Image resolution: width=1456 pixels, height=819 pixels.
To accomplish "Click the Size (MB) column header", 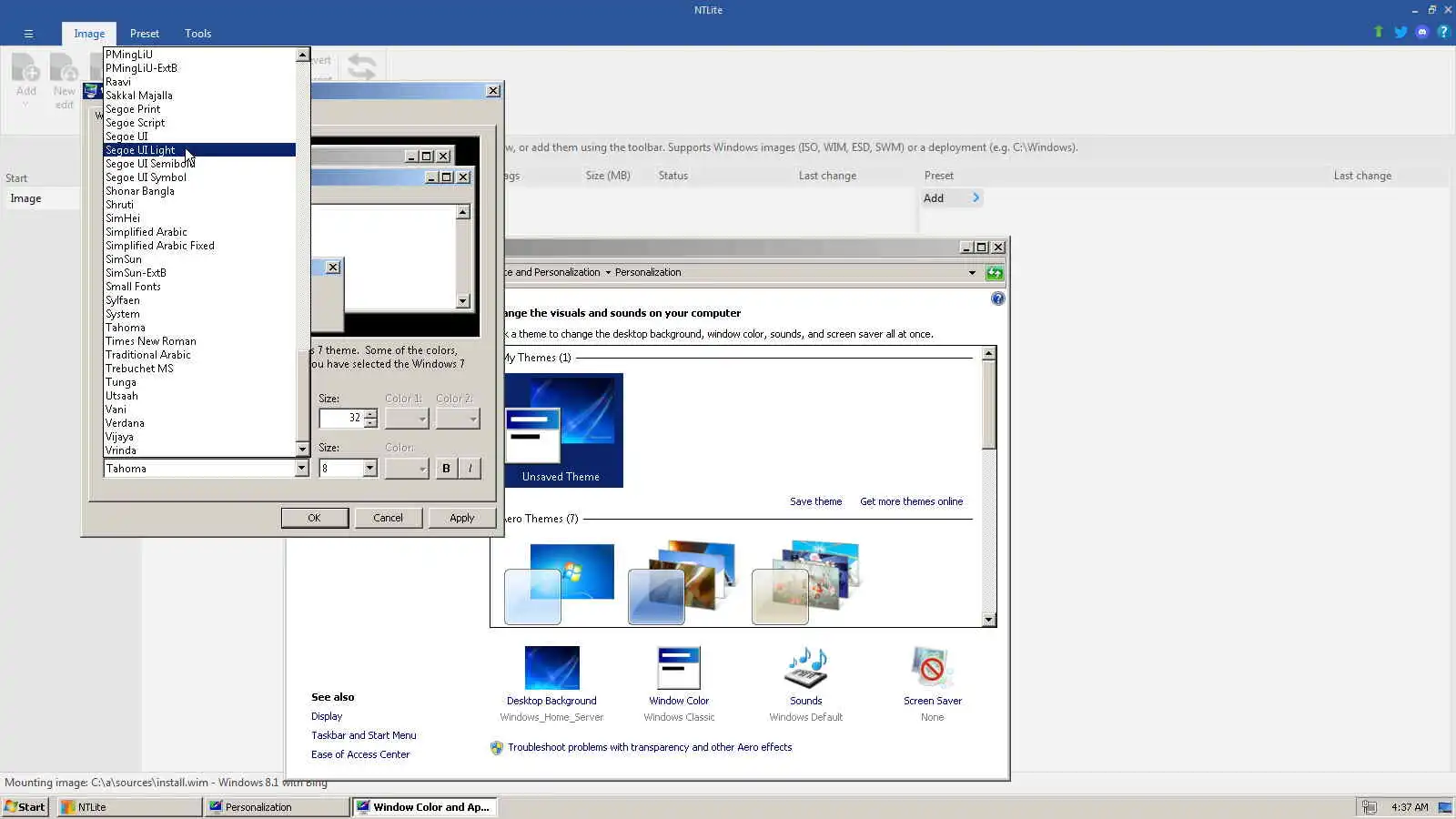I will click(x=608, y=176).
